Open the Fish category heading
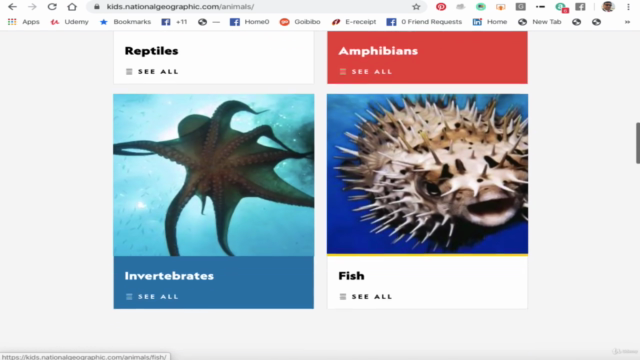The image size is (640, 360). click(351, 276)
